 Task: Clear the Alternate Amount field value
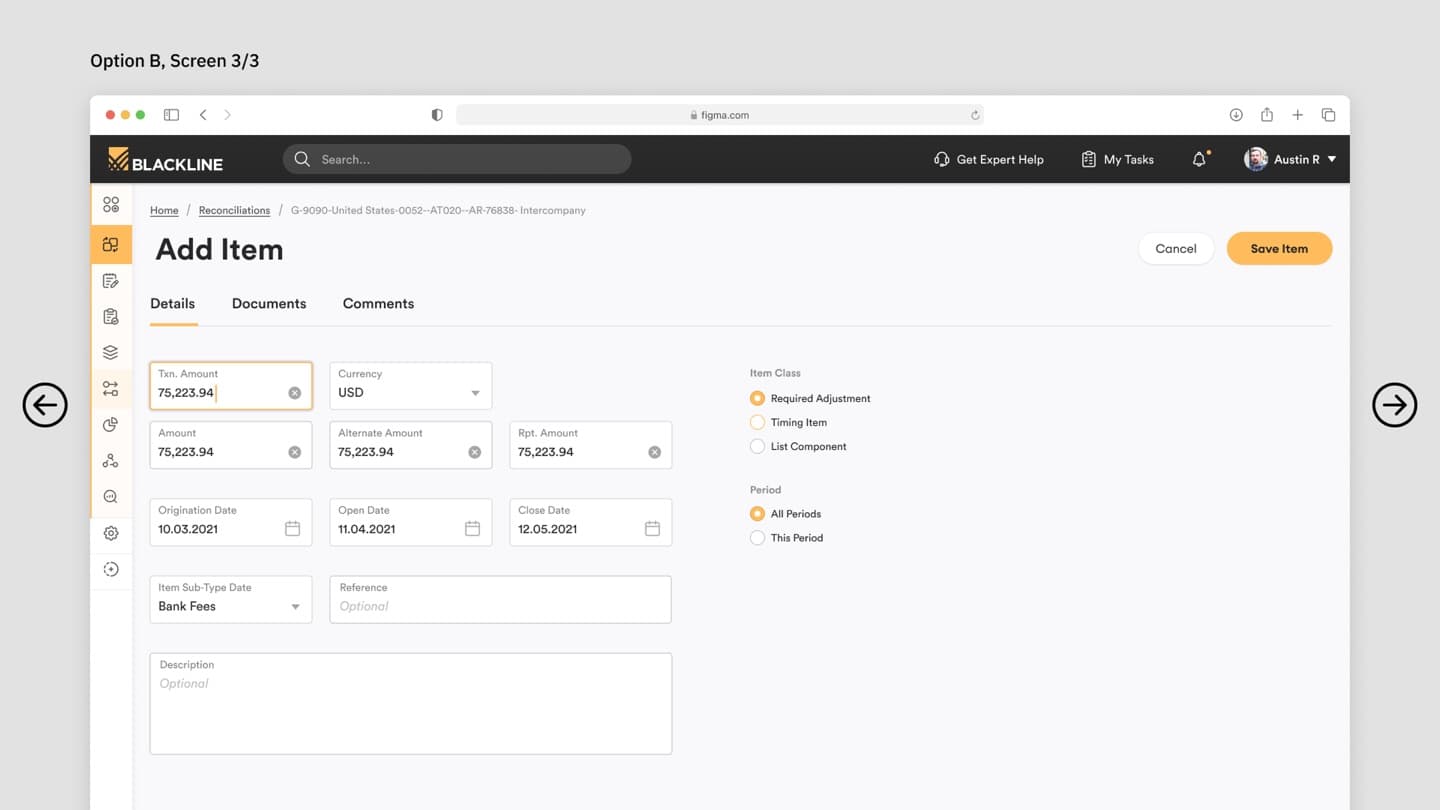coord(475,452)
